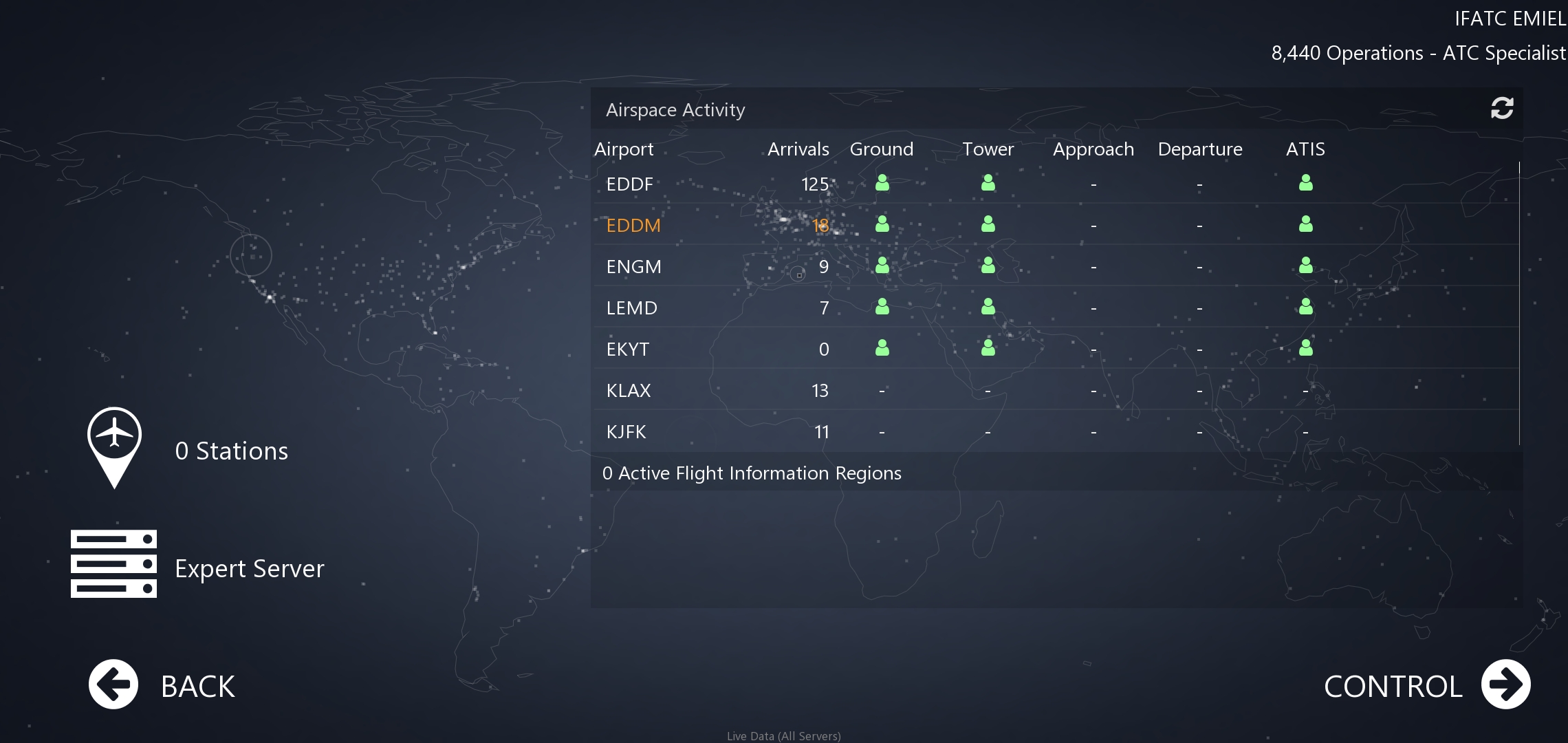Choose the highlighted EDDM airport

[633, 226]
